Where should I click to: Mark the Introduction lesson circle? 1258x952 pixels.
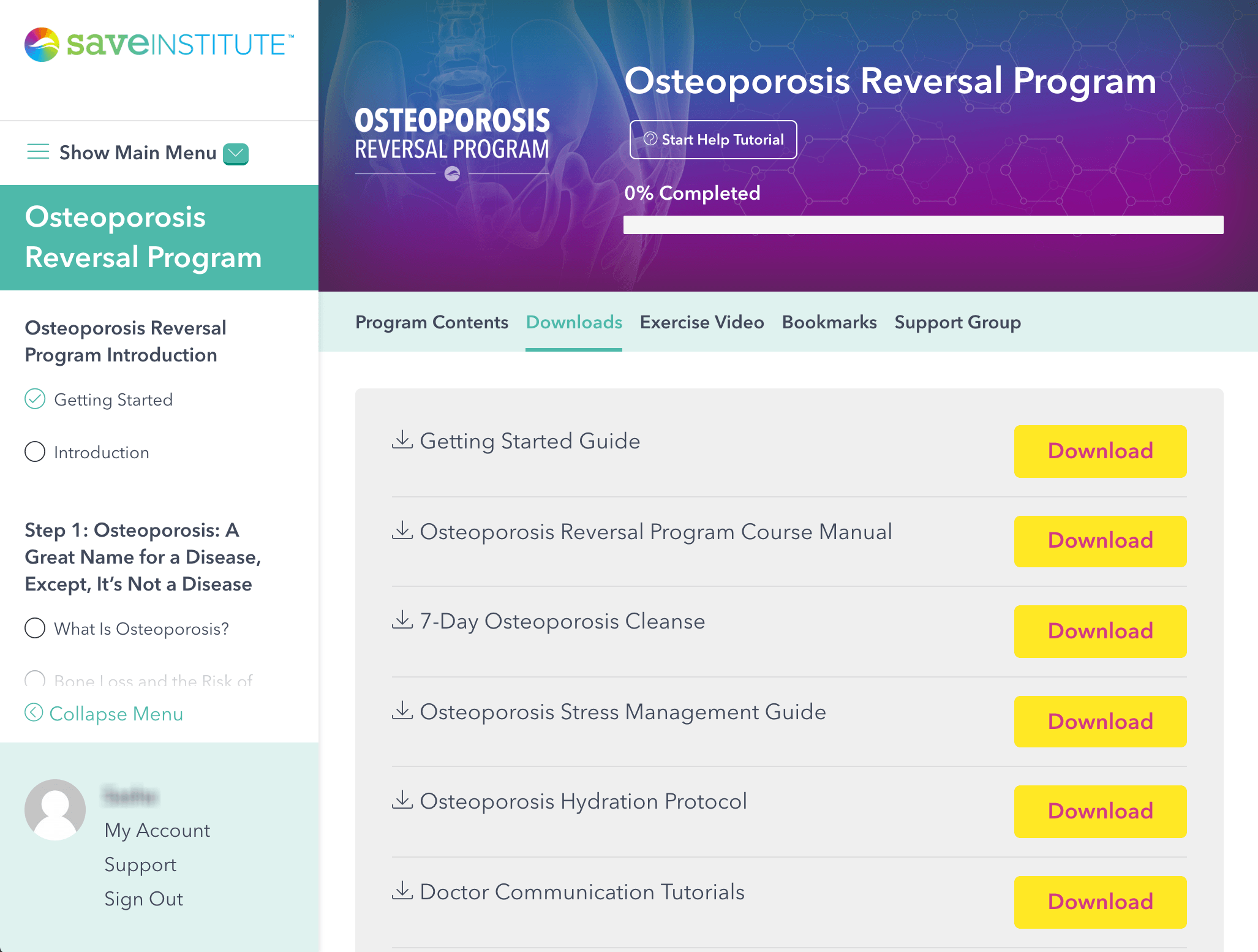pos(35,451)
